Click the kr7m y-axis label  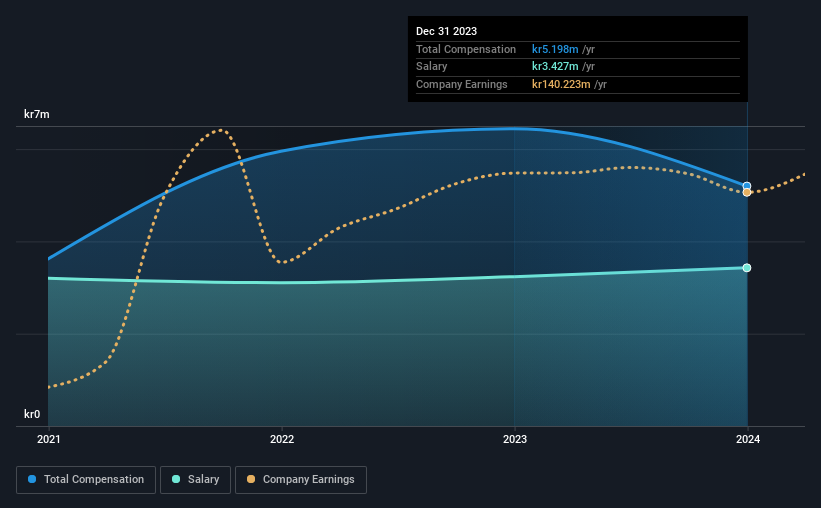[x=37, y=114]
